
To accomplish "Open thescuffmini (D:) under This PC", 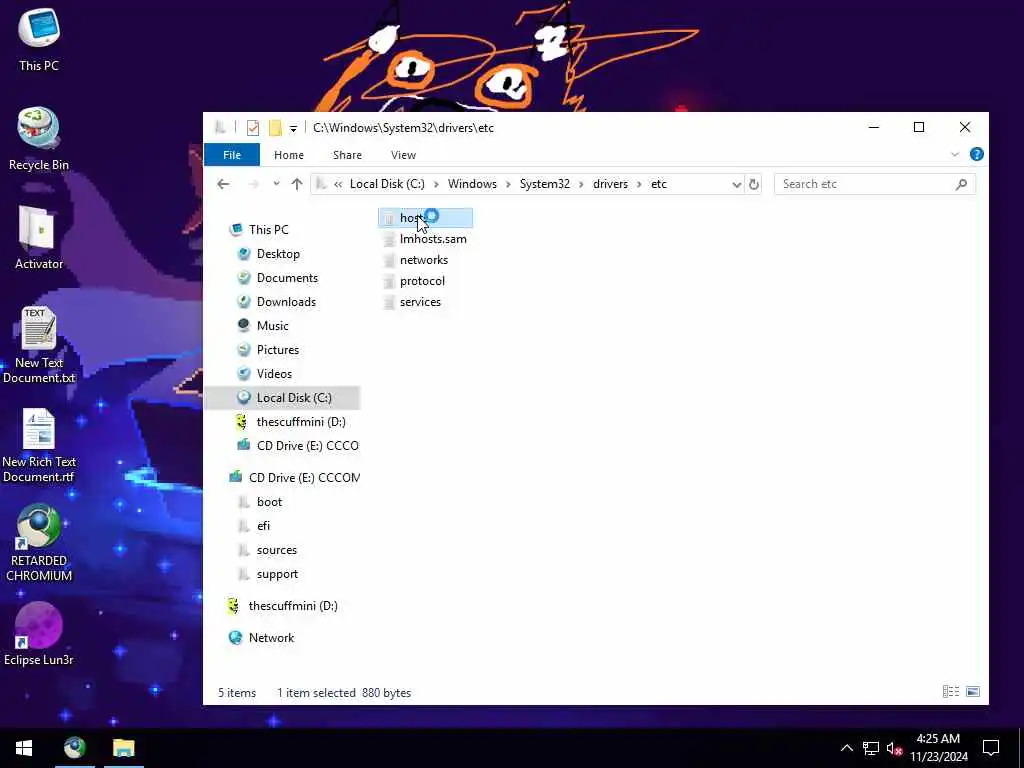I will [x=291, y=422].
